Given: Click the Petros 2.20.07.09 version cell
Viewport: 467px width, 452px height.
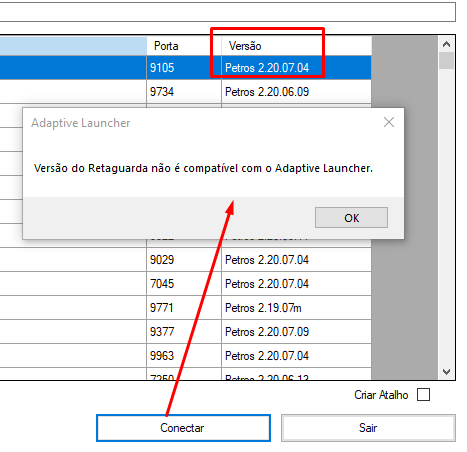Looking at the screenshot, I should pos(296,332).
